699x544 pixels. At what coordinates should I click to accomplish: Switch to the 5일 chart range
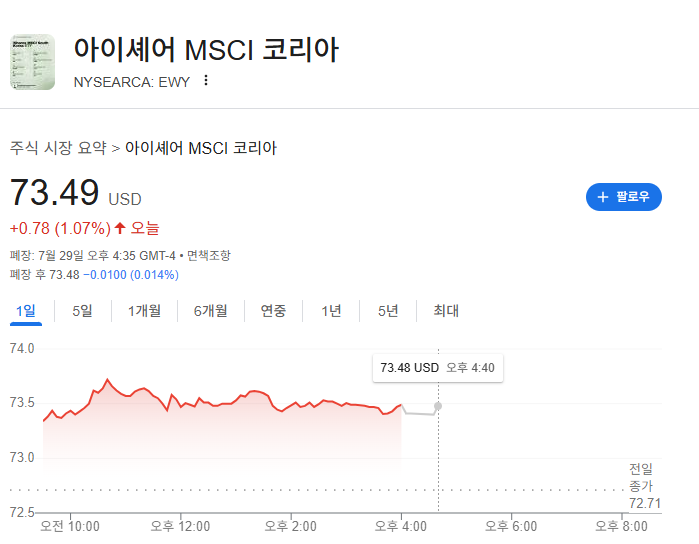click(x=82, y=311)
